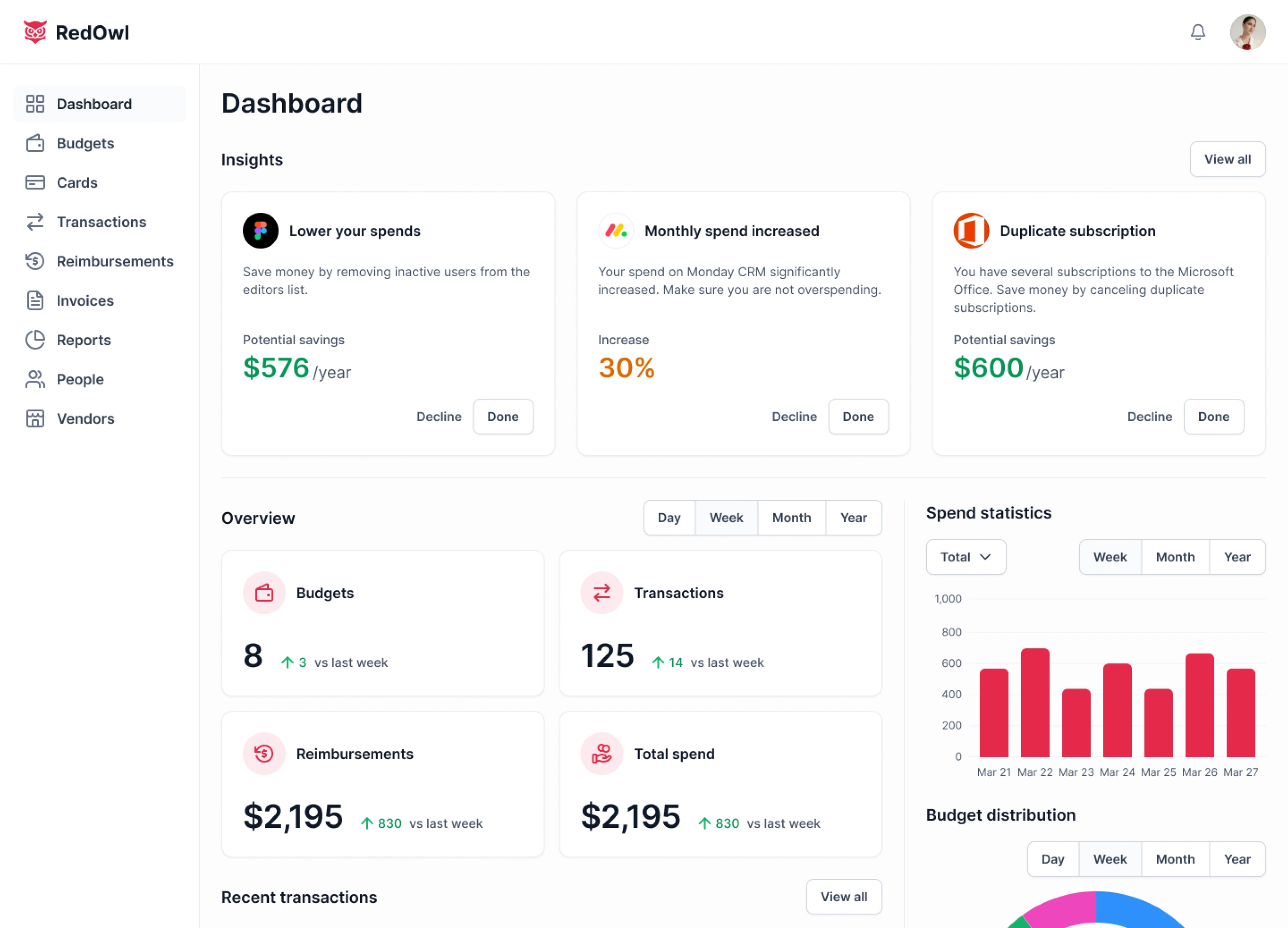Screen dimensions: 1288x928
Task: Click the Mar 27 bar in spend chart
Action: [x=1241, y=713]
